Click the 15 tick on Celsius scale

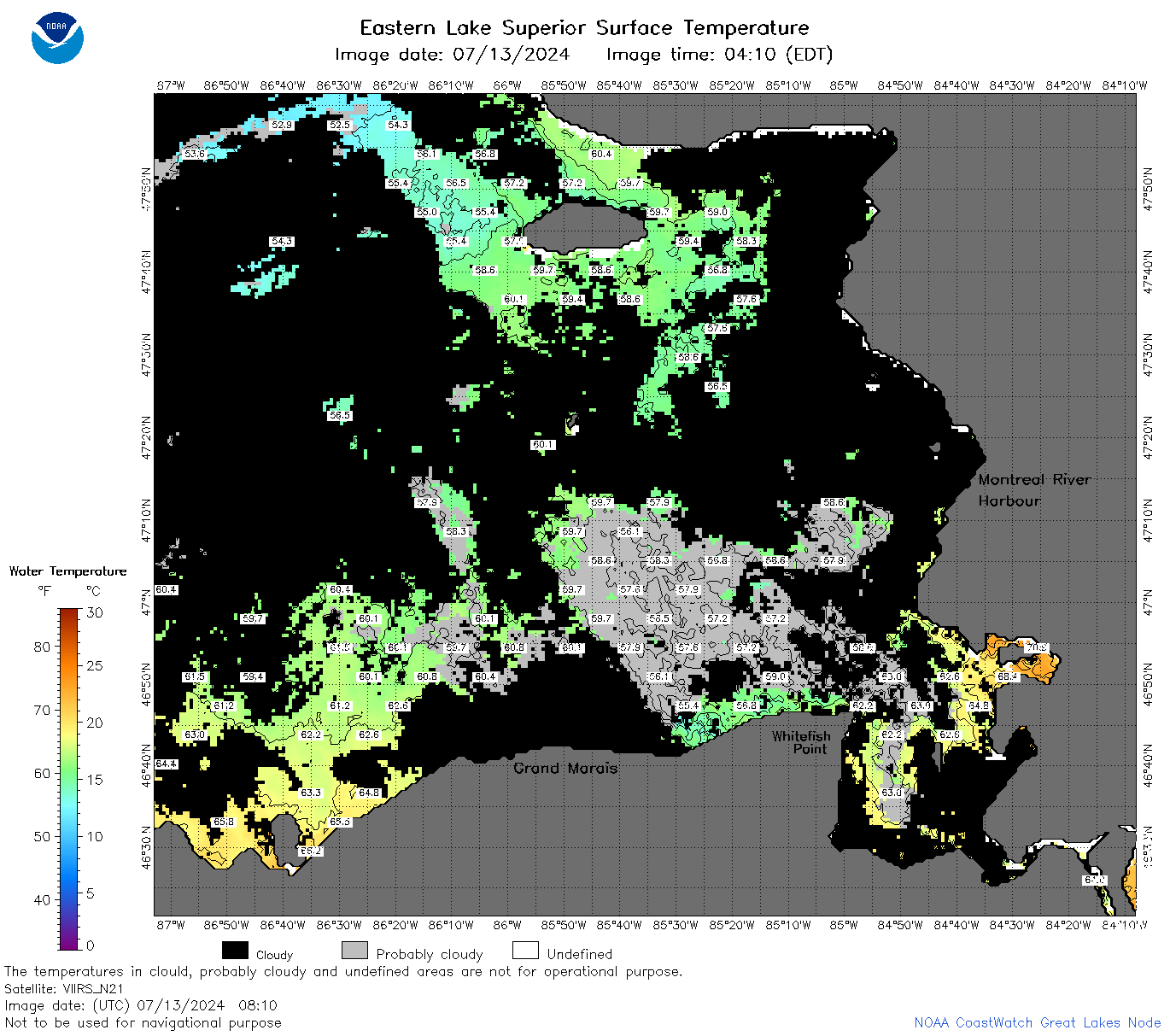(95, 780)
